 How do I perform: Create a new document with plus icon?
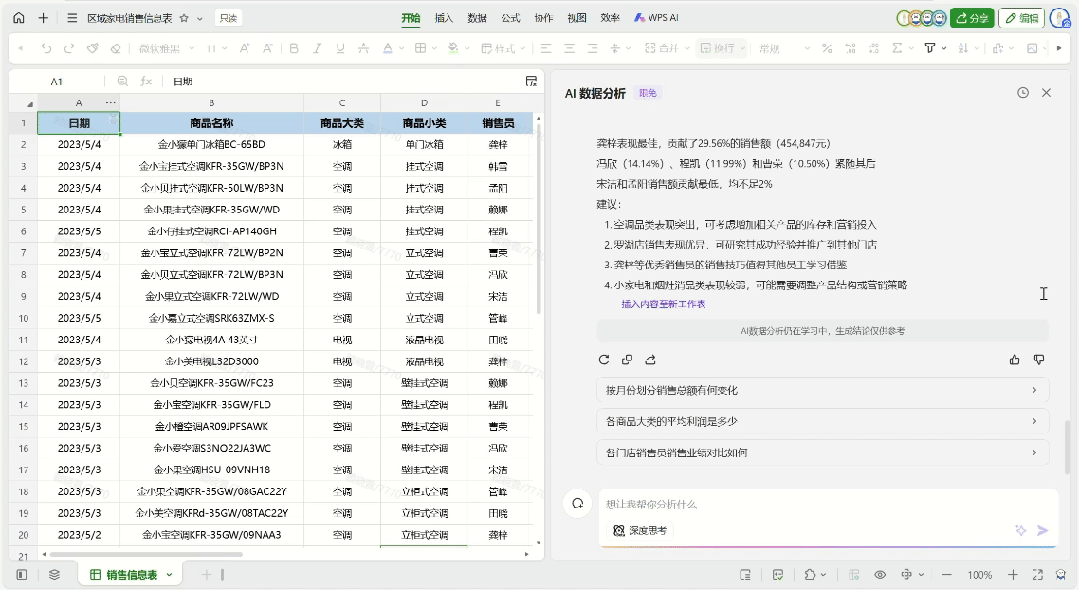[x=43, y=18]
